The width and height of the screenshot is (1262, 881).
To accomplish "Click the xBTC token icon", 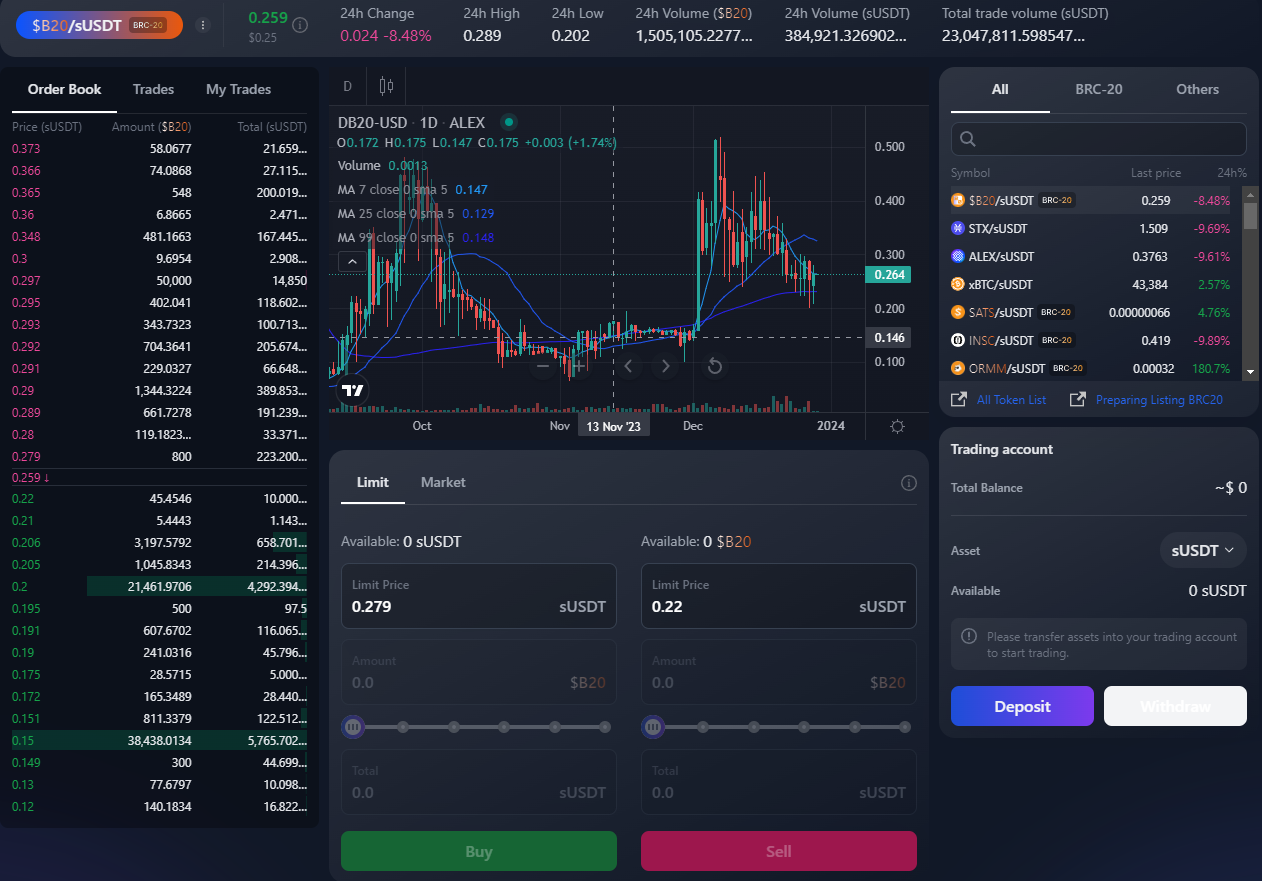I will click(x=958, y=284).
